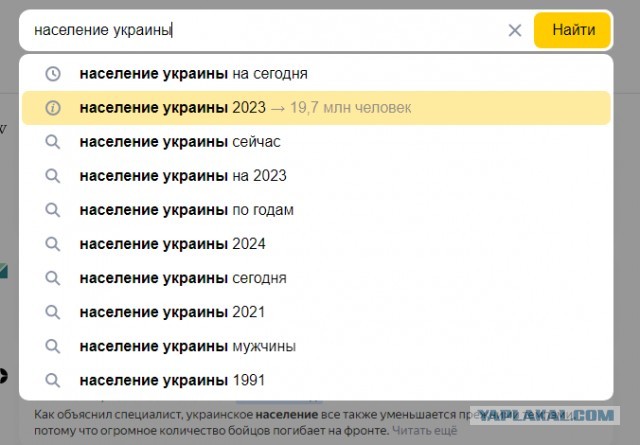
Task: Choose suggestion население украины 2024
Action: pos(316,244)
